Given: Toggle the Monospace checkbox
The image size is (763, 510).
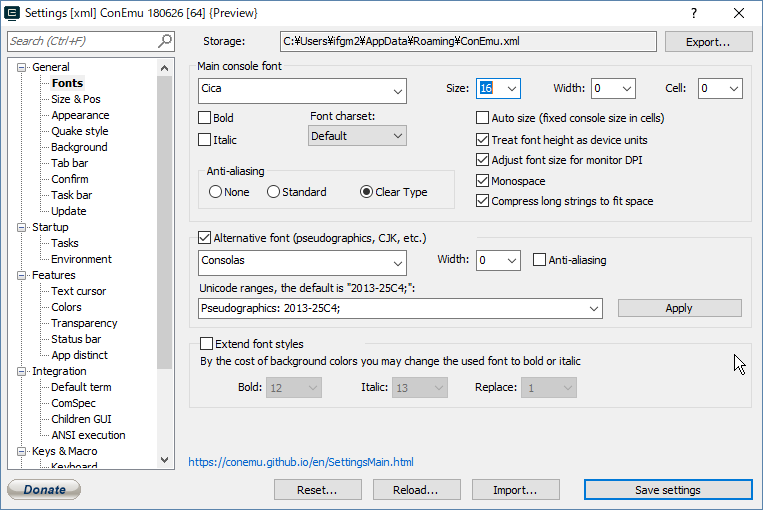Looking at the screenshot, I should 484,181.
